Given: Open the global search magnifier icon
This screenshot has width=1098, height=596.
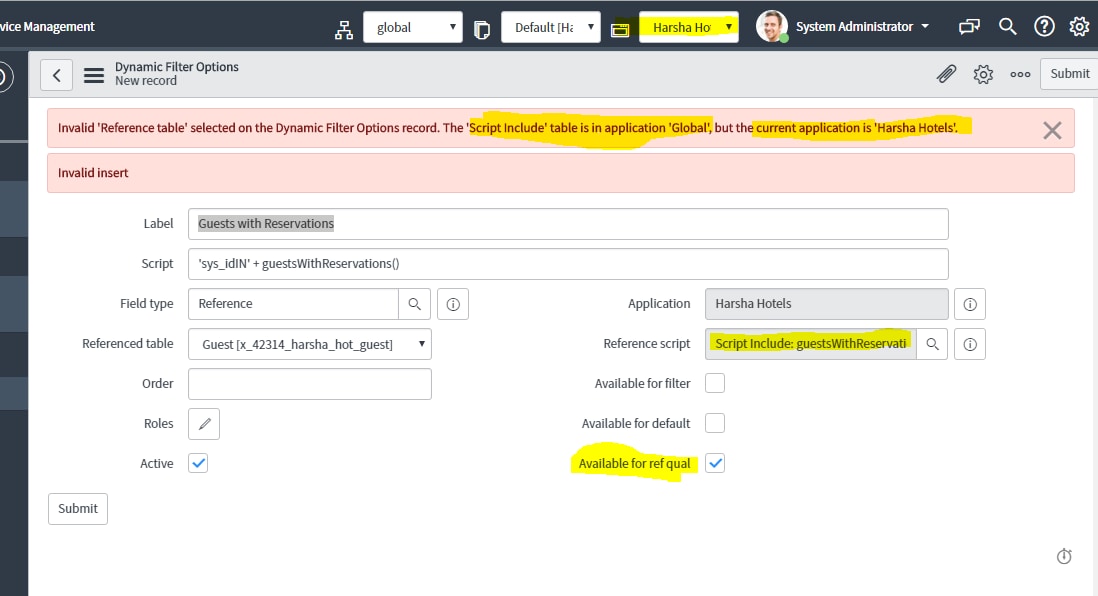Looking at the screenshot, I should pyautogui.click(x=1007, y=27).
